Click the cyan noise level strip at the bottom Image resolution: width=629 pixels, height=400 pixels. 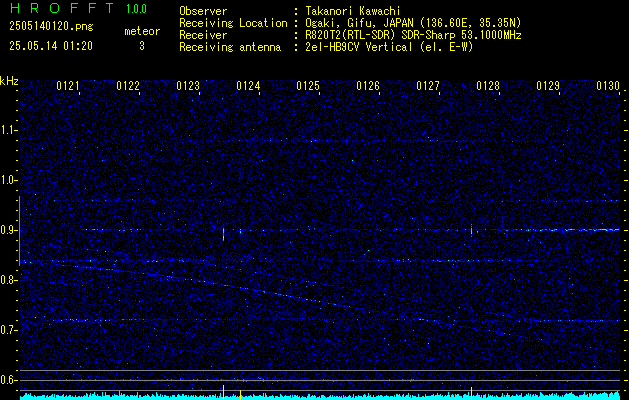click(x=320, y=396)
